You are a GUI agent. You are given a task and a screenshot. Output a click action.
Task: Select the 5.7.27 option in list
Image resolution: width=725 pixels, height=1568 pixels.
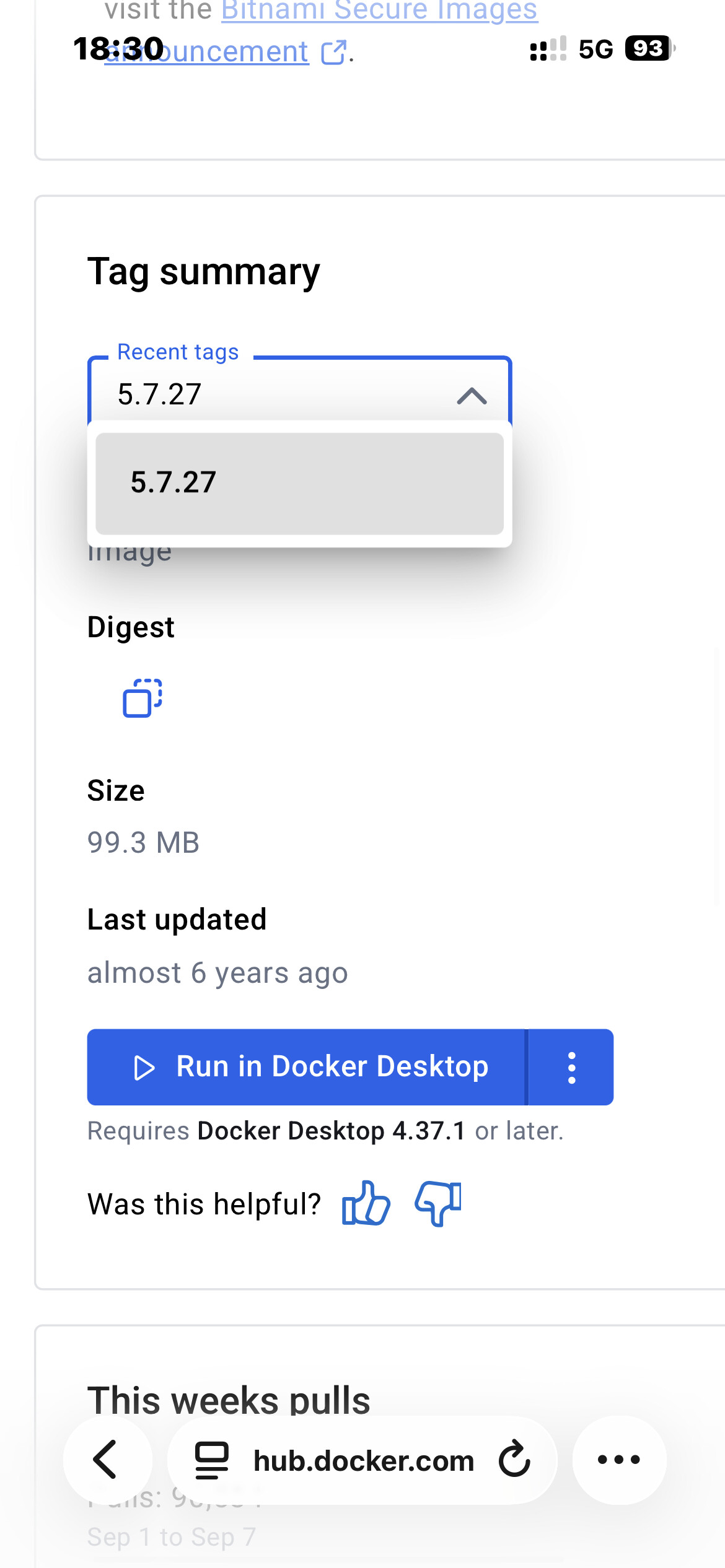(299, 483)
